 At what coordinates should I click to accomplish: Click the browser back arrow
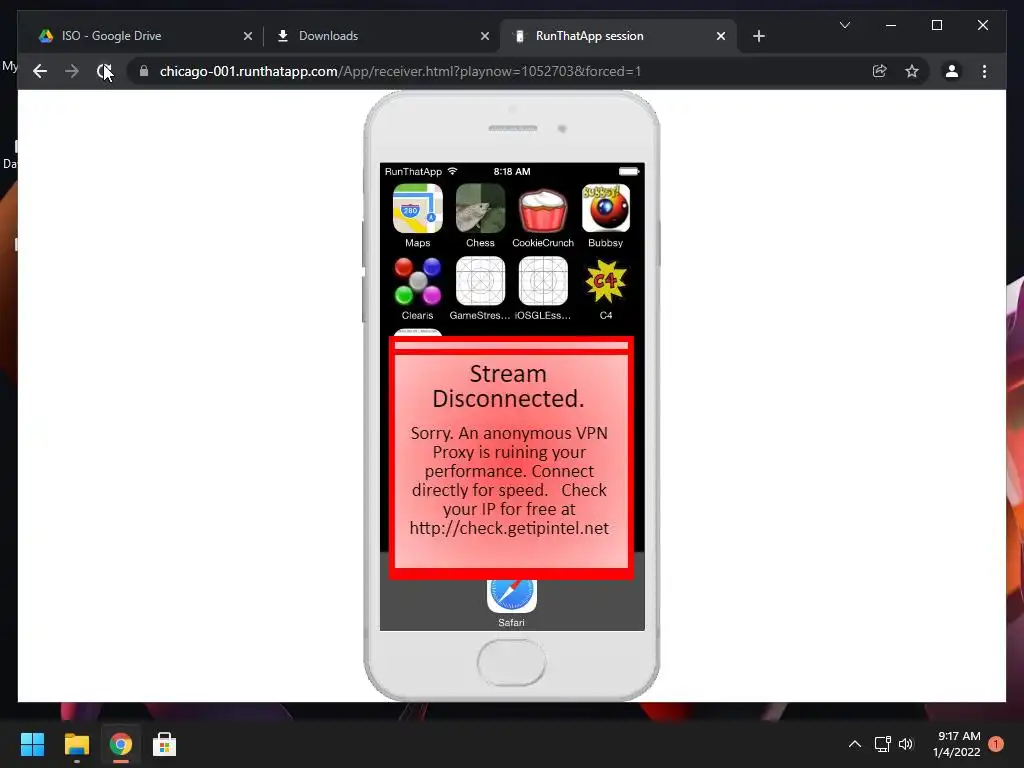40,71
